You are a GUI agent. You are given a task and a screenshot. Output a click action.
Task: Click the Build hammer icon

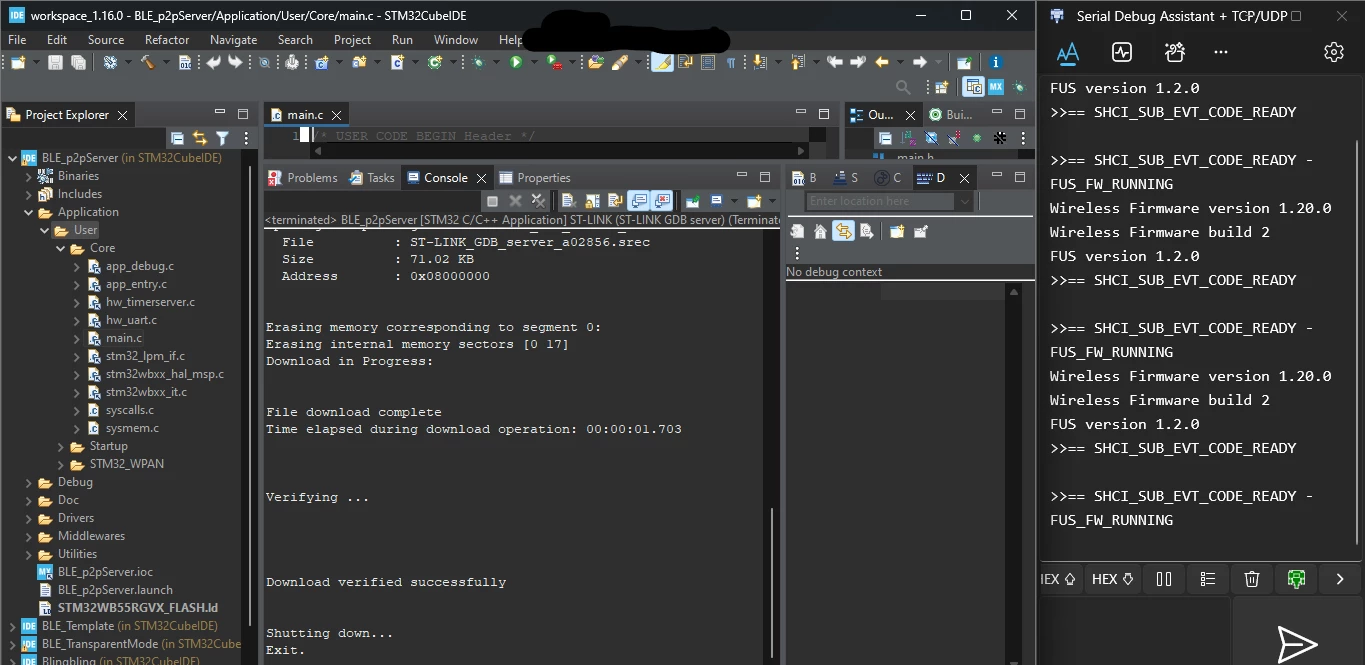tap(147, 62)
